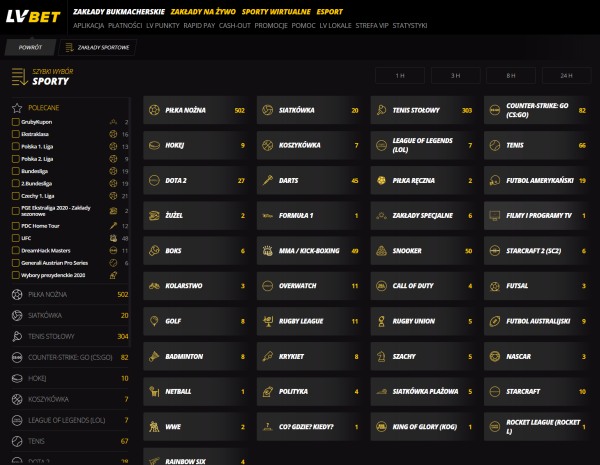Open the Polityka card
600x465 pixels.
click(x=309, y=392)
